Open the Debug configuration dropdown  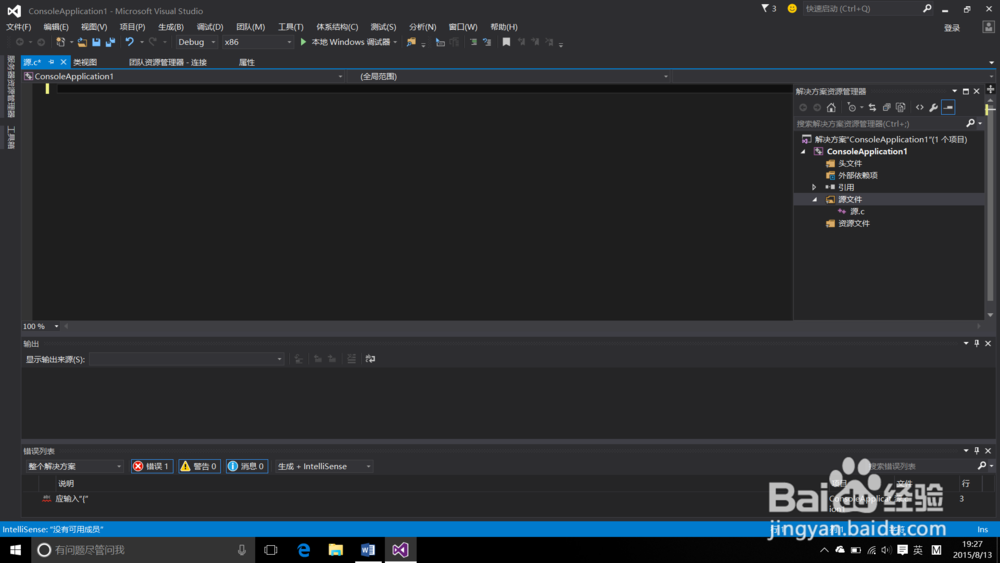[197, 42]
